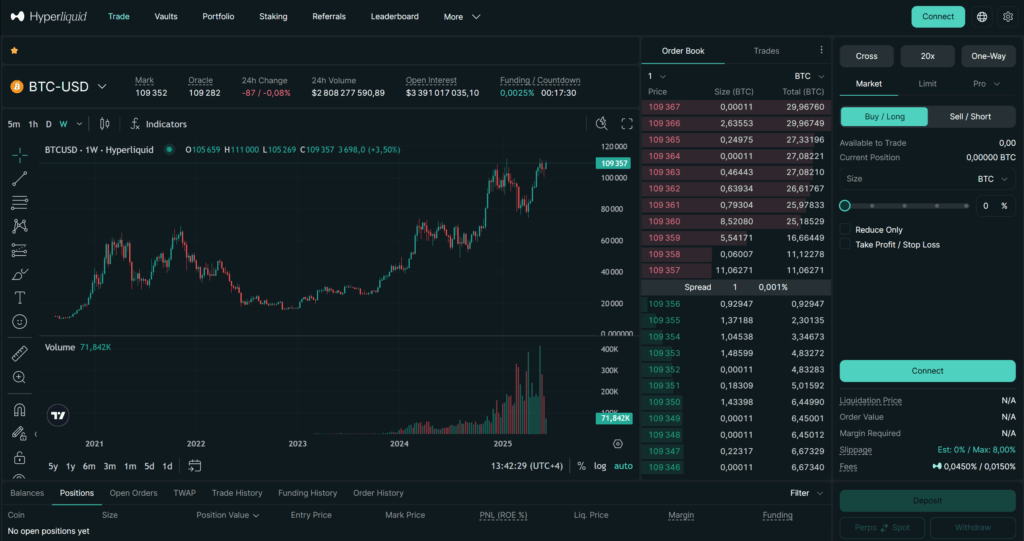Toggle stay in drawing mode pencil-lock icon
The height and width of the screenshot is (541, 1024).
tap(20, 433)
